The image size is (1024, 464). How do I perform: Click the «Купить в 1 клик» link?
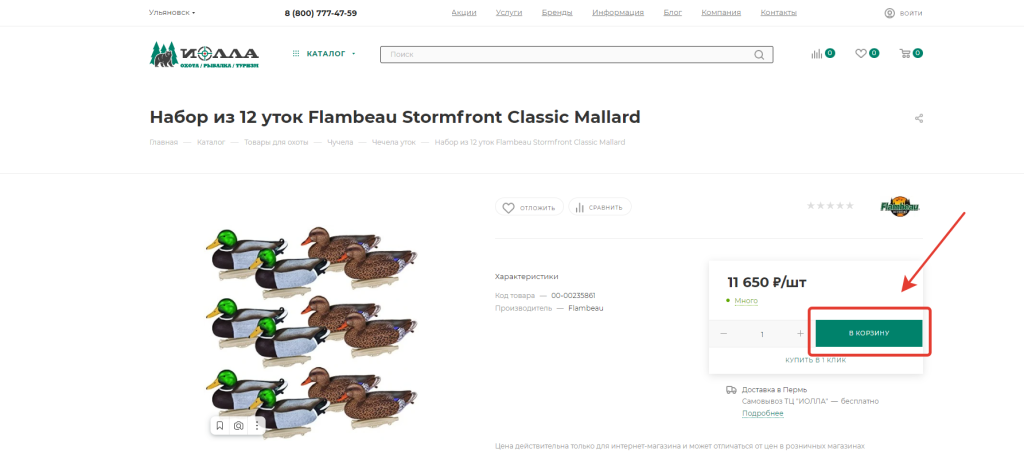tap(816, 360)
